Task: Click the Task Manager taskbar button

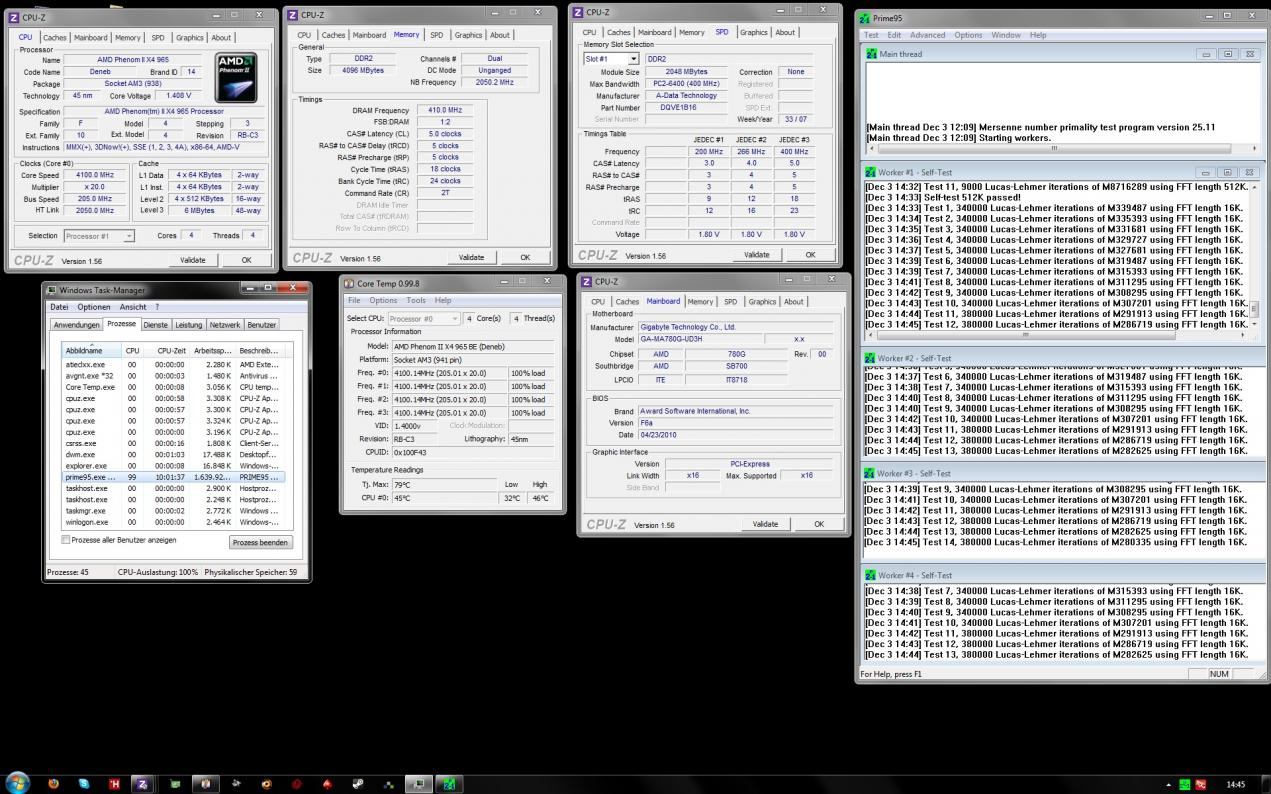Action: (x=419, y=784)
